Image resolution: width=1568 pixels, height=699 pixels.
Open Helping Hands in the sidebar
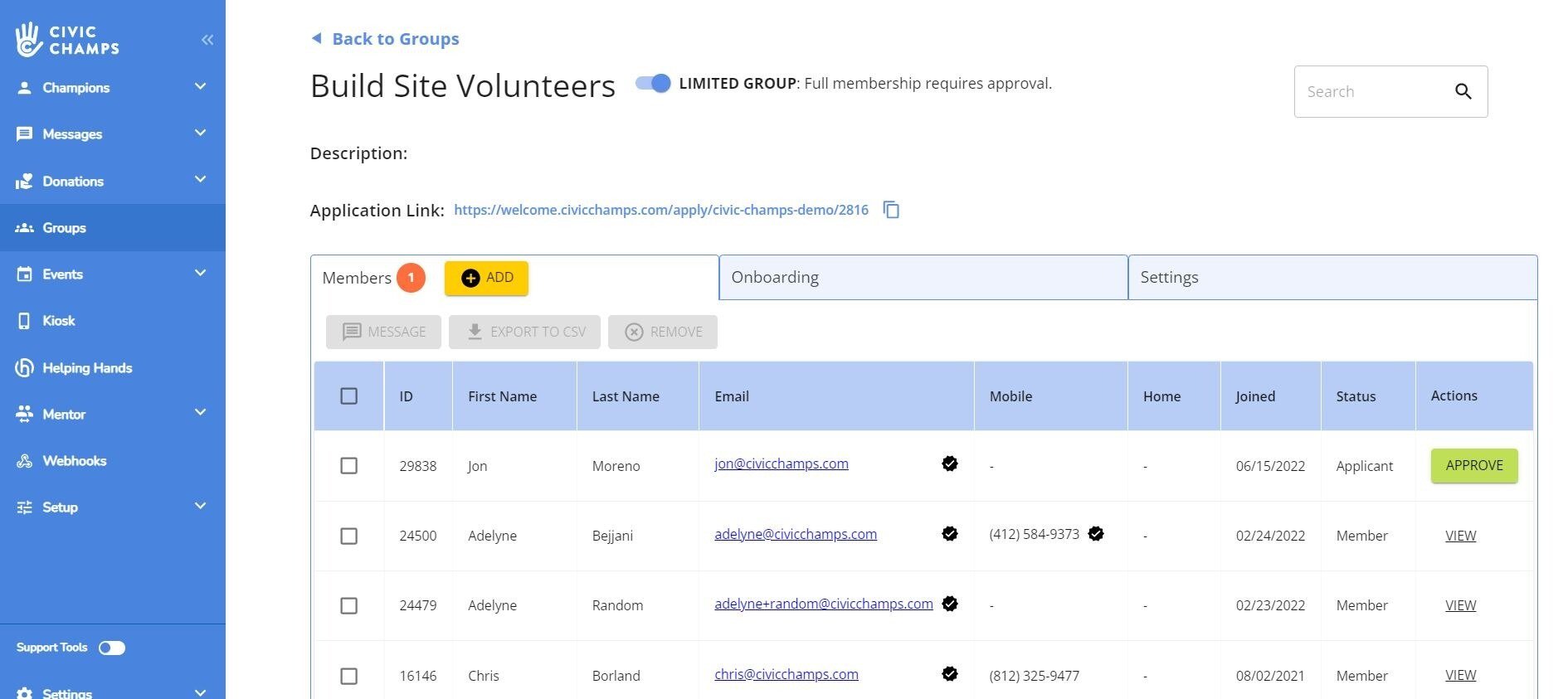(x=86, y=368)
